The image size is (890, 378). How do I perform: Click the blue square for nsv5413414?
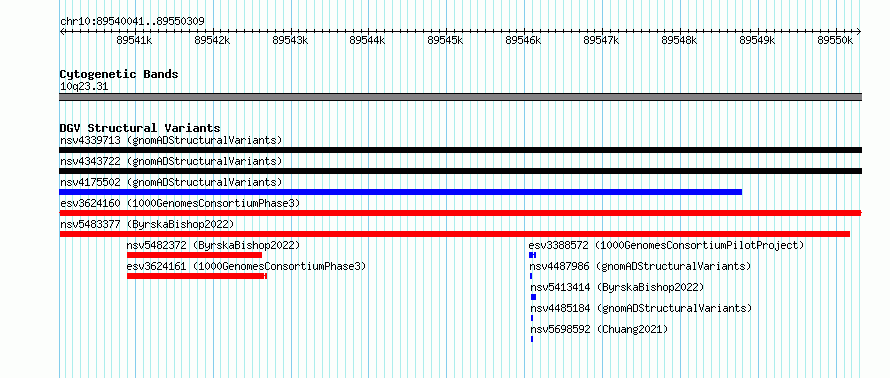(x=534, y=297)
